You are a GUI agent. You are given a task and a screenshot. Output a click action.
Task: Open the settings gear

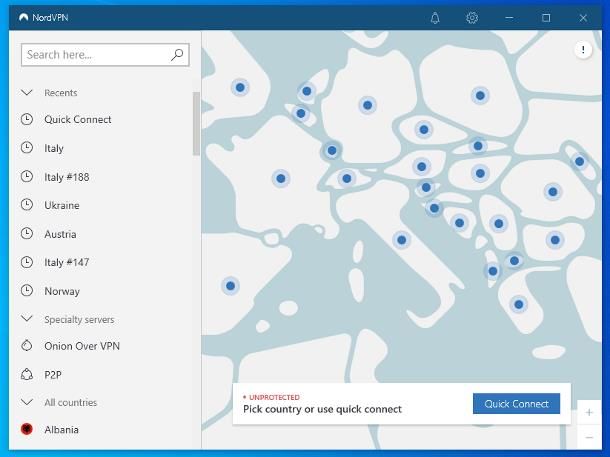click(x=472, y=18)
